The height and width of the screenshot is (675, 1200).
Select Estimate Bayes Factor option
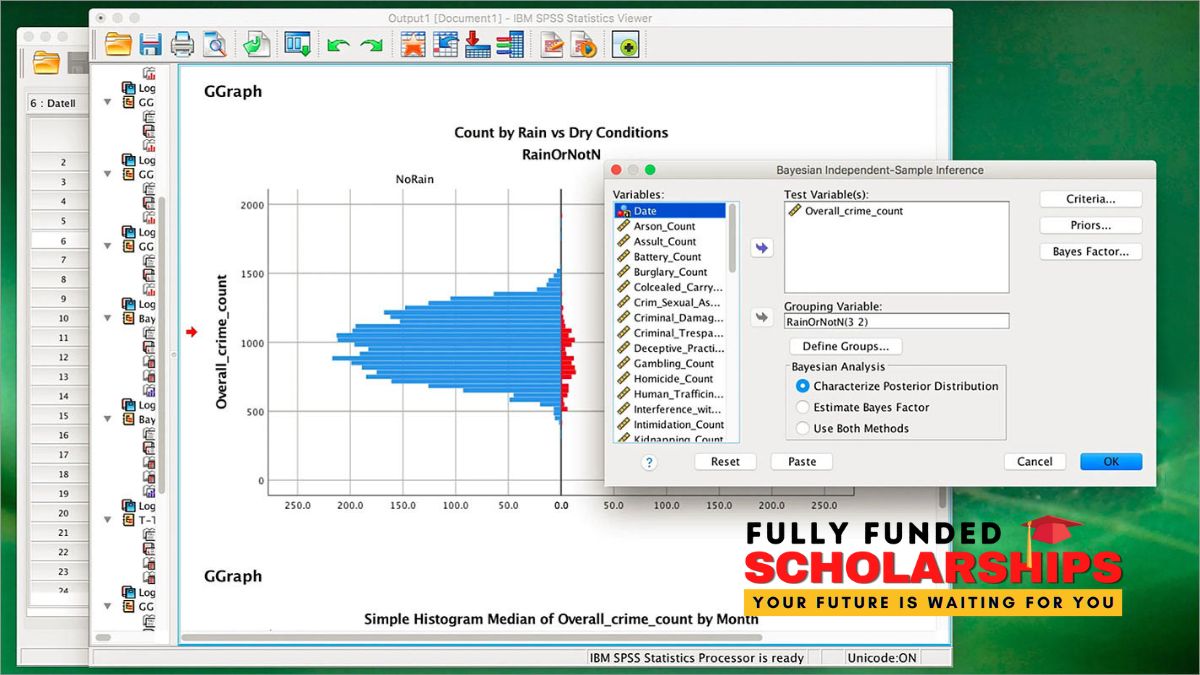(863, 407)
